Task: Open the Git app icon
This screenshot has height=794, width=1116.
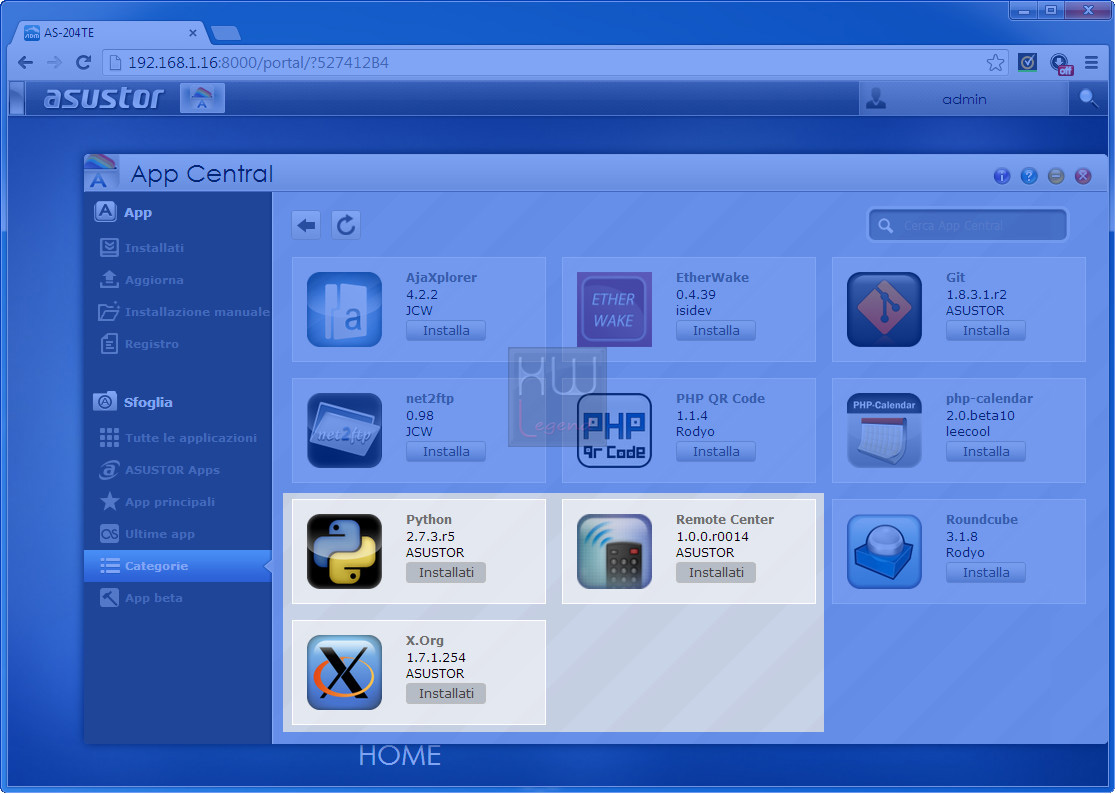Action: tap(884, 309)
